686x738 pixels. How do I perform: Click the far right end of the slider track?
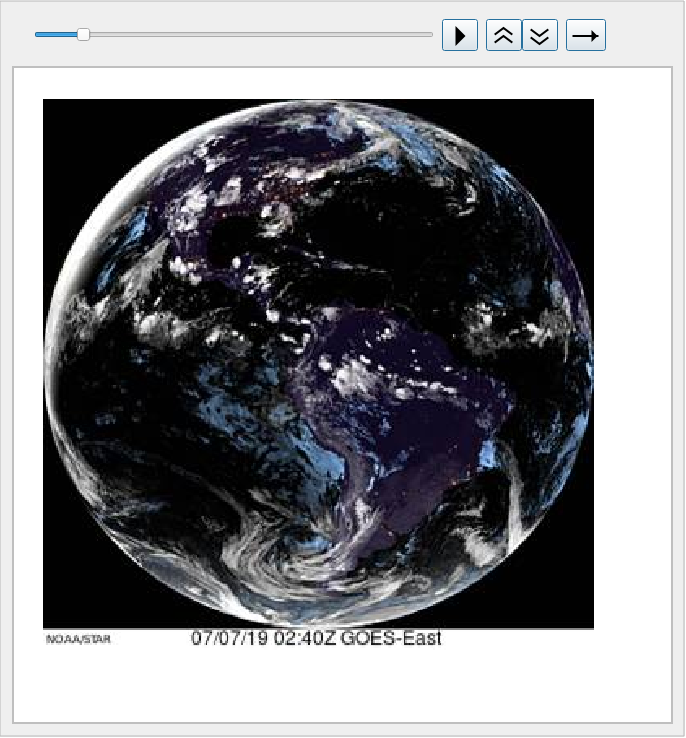click(430, 34)
